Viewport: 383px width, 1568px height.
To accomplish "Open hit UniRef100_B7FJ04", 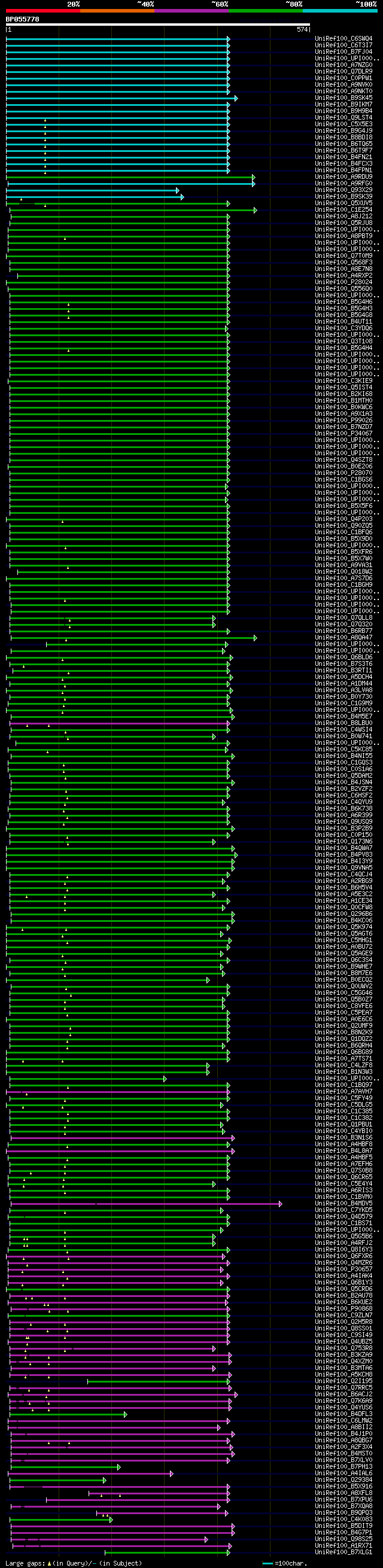I will [x=344, y=51].
